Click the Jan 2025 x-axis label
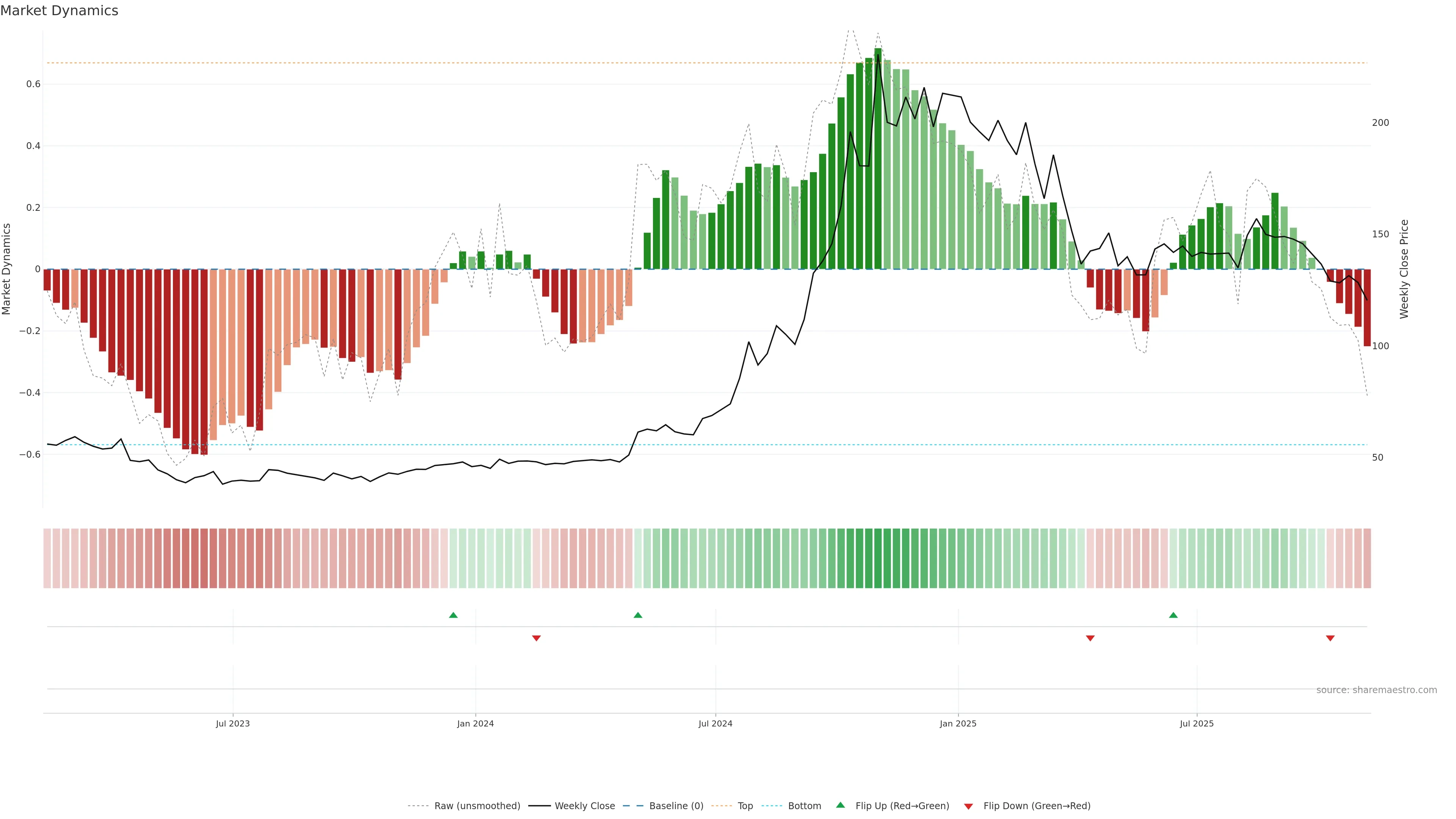Image resolution: width=1456 pixels, height=819 pixels. pos(957,723)
